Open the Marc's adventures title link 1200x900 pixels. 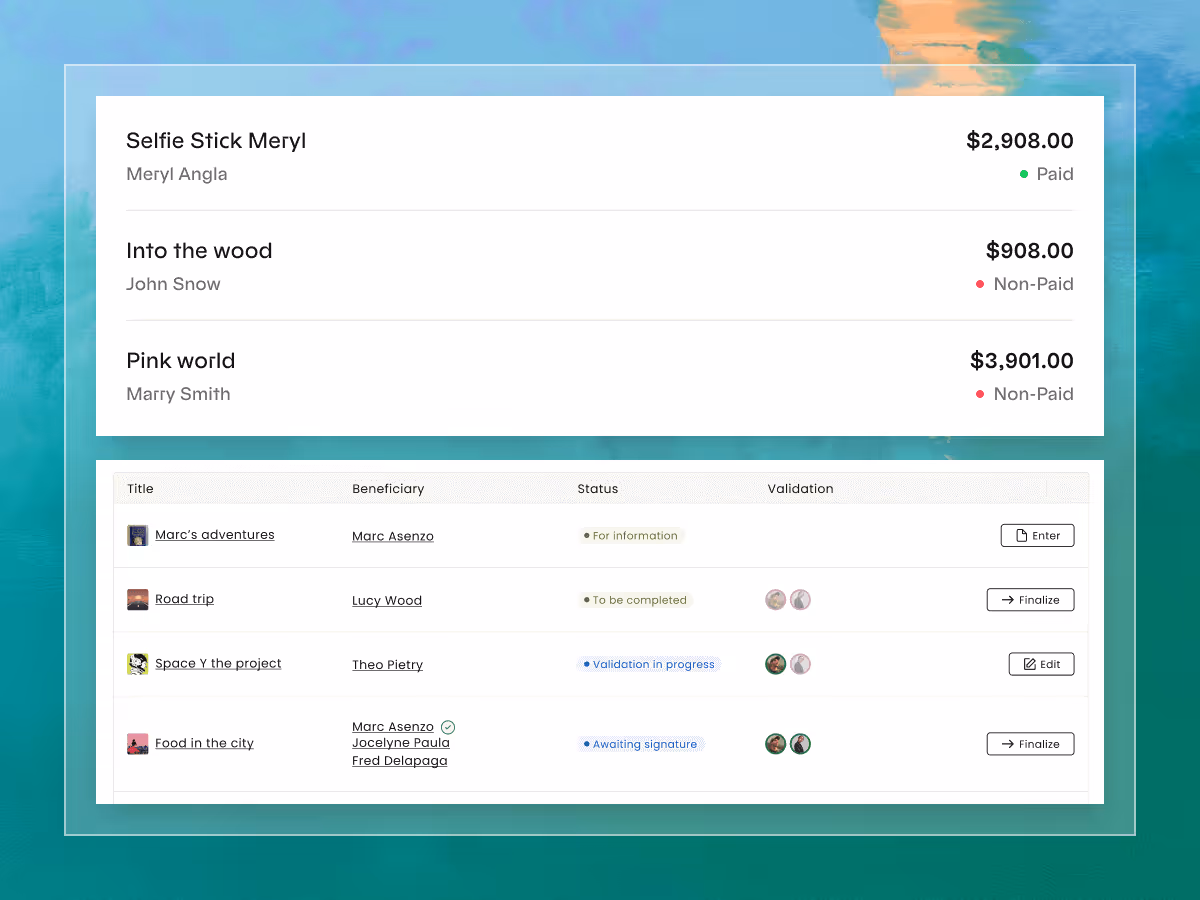coord(215,535)
